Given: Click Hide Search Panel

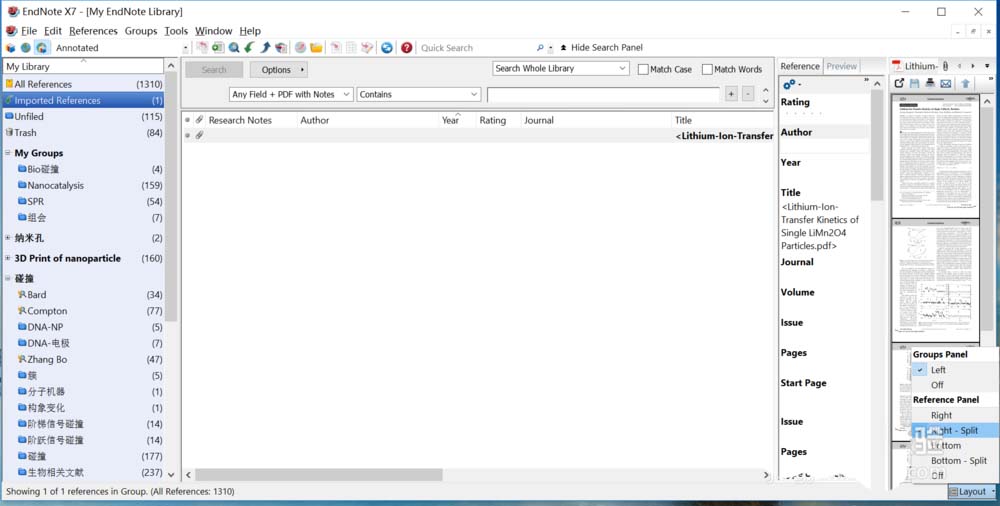Looking at the screenshot, I should (x=601, y=48).
